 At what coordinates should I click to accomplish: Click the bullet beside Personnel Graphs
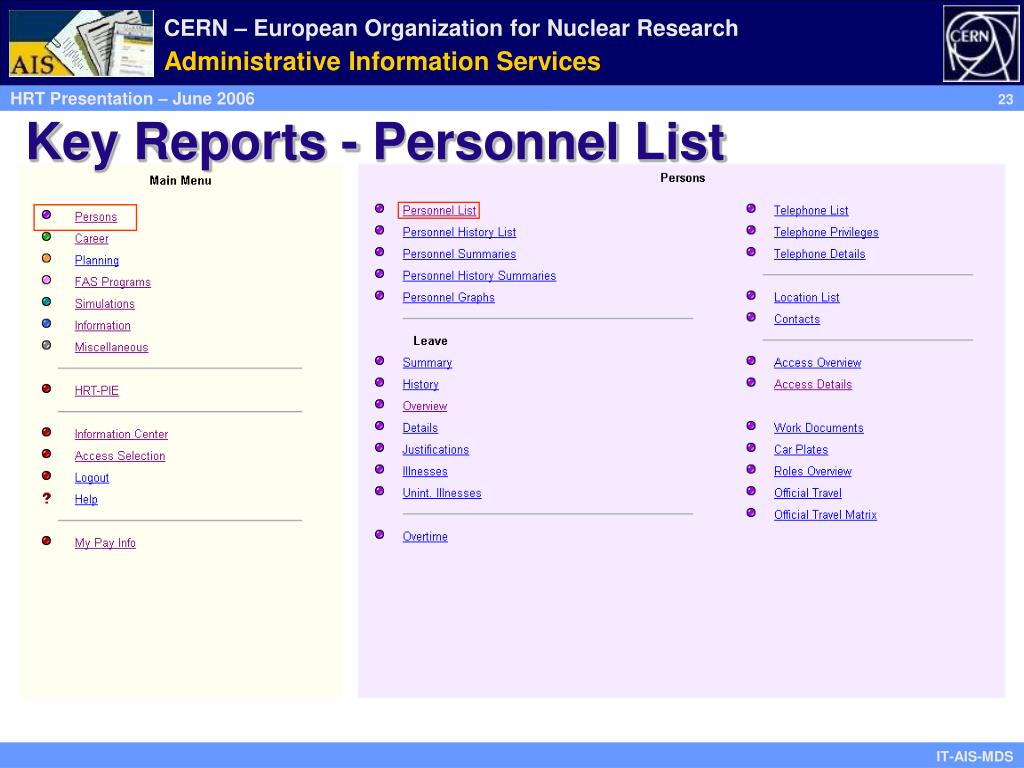pos(379,295)
